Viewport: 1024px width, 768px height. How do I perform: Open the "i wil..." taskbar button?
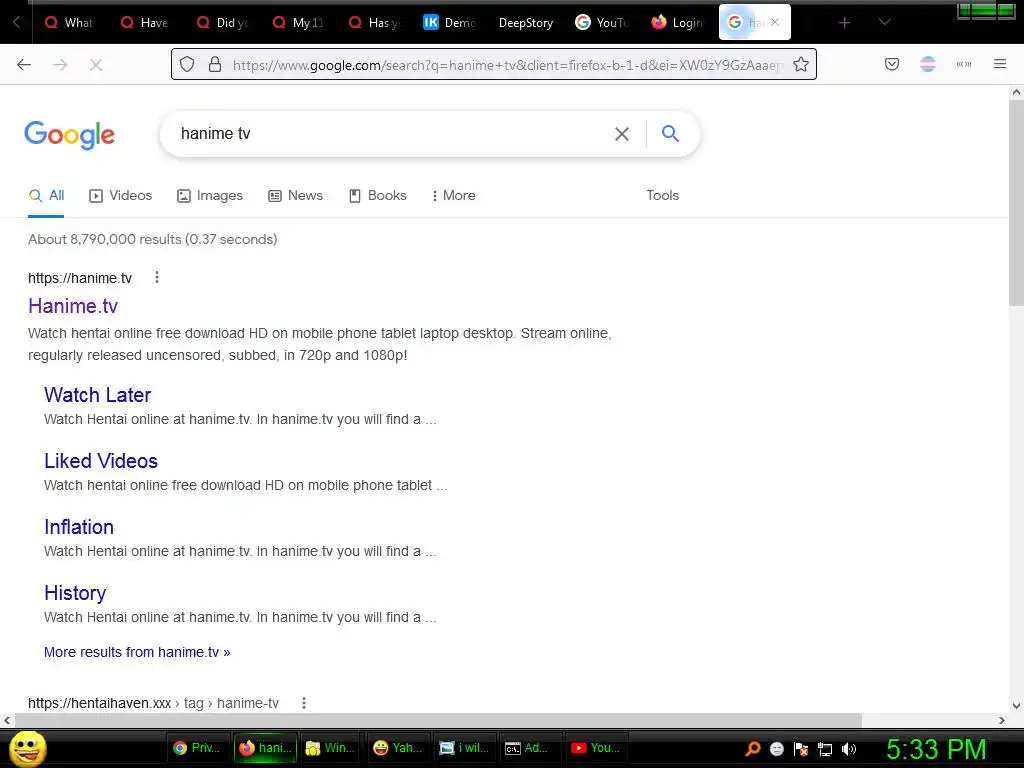[x=464, y=748]
